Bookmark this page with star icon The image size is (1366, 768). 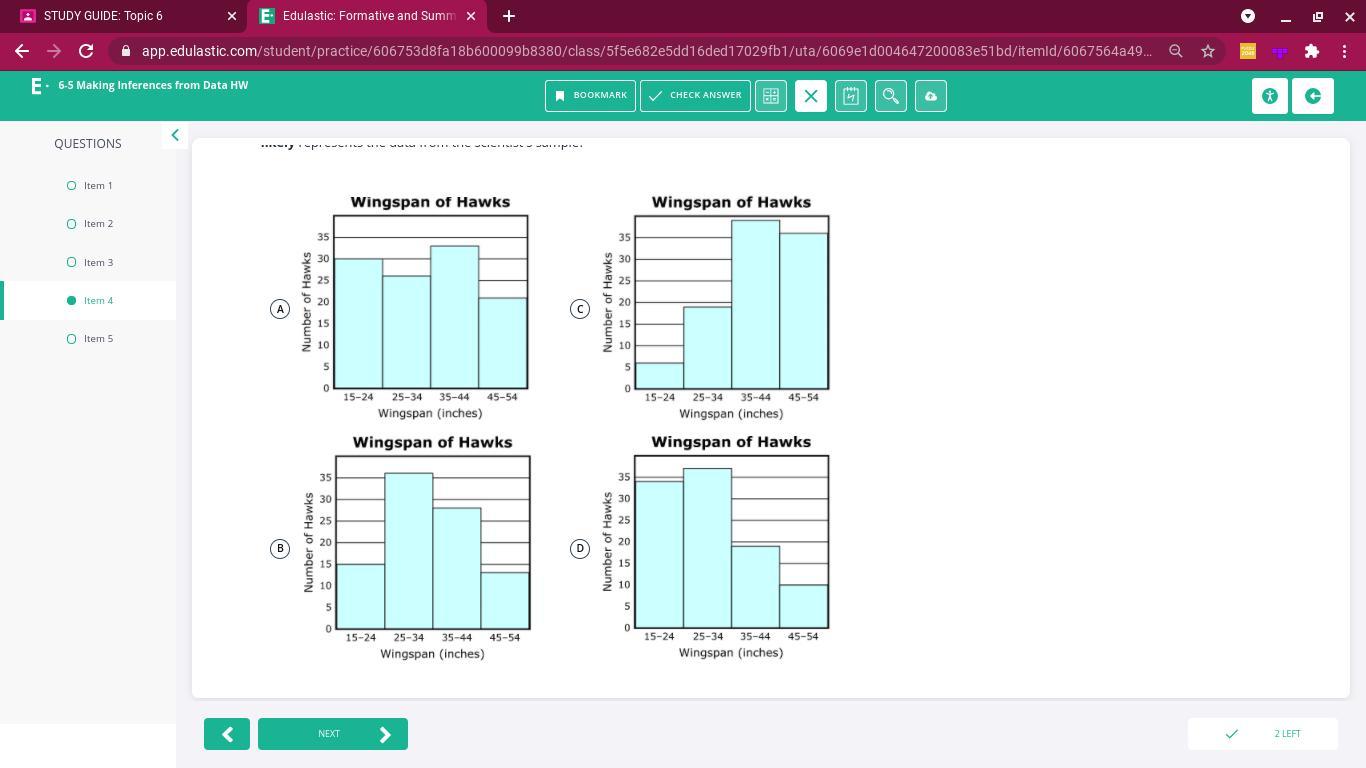1208,51
